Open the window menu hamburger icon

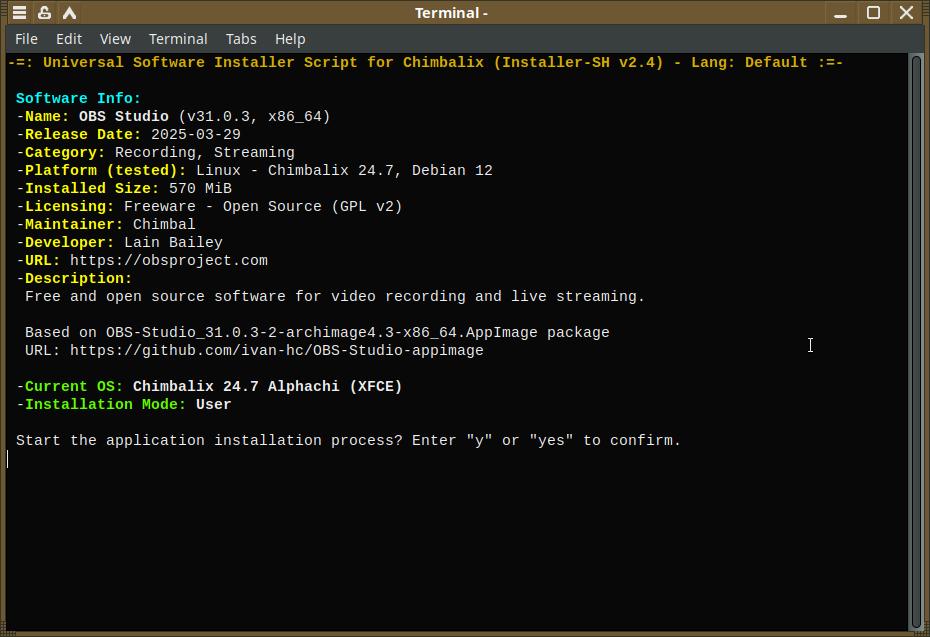coord(19,13)
